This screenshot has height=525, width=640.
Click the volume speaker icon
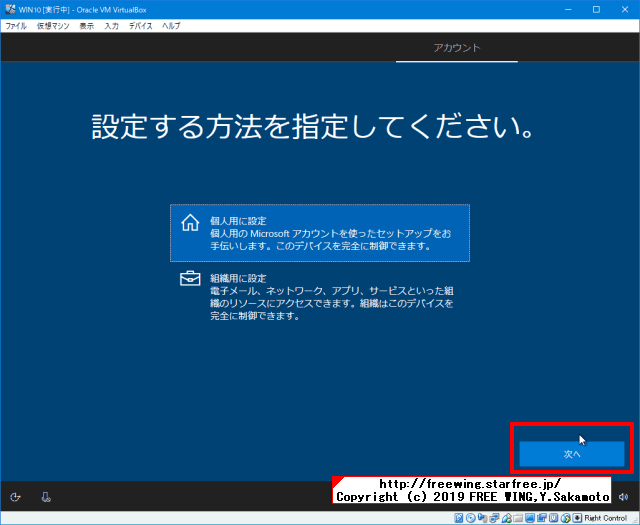tap(623, 497)
